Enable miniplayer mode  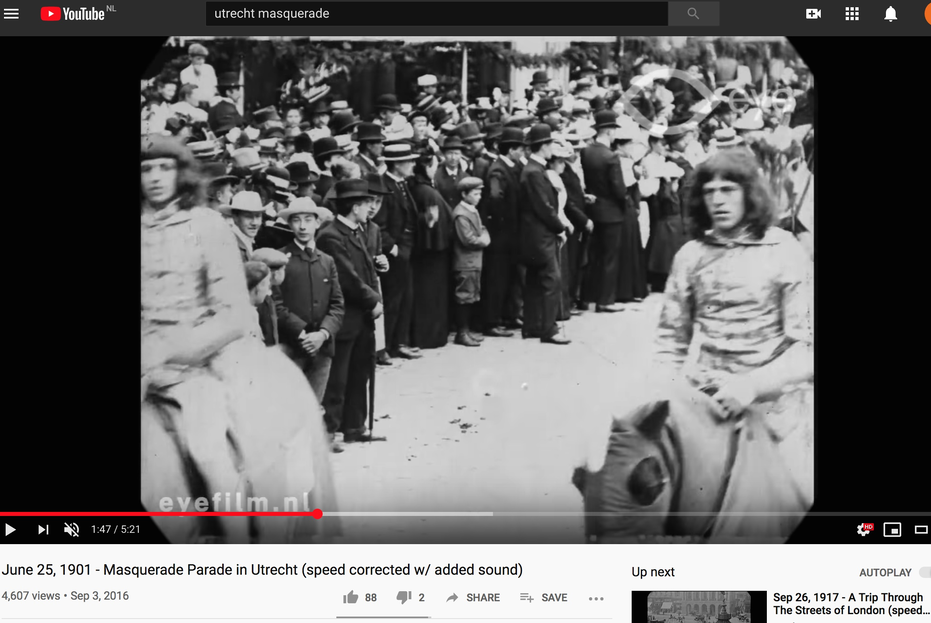click(x=892, y=529)
